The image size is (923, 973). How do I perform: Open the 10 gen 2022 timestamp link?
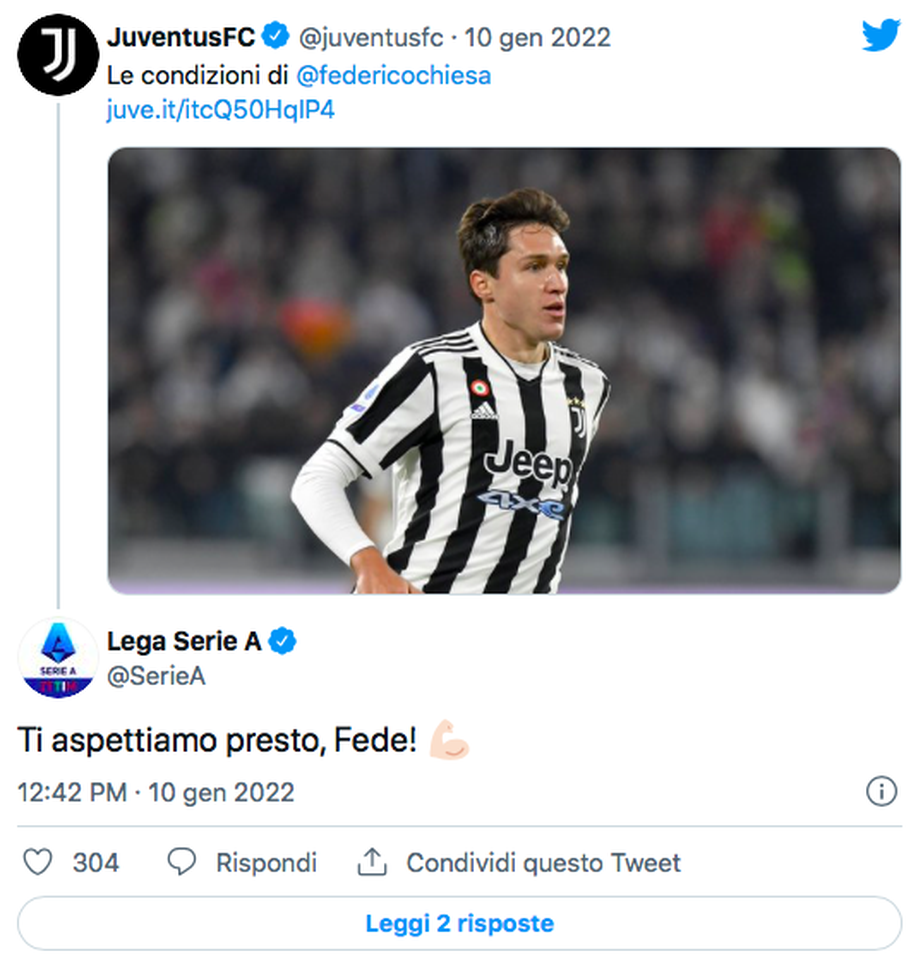[x=538, y=34]
